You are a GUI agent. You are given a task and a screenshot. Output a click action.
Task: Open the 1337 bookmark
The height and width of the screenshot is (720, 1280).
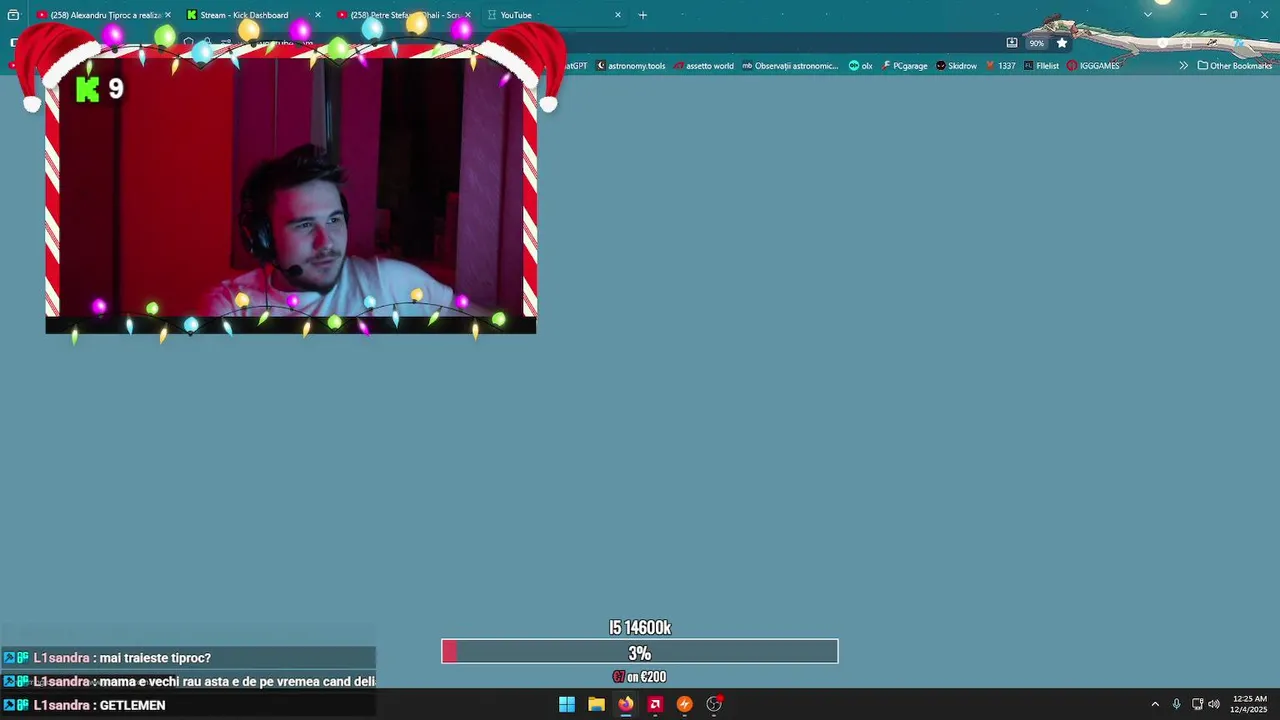click(x=1001, y=66)
